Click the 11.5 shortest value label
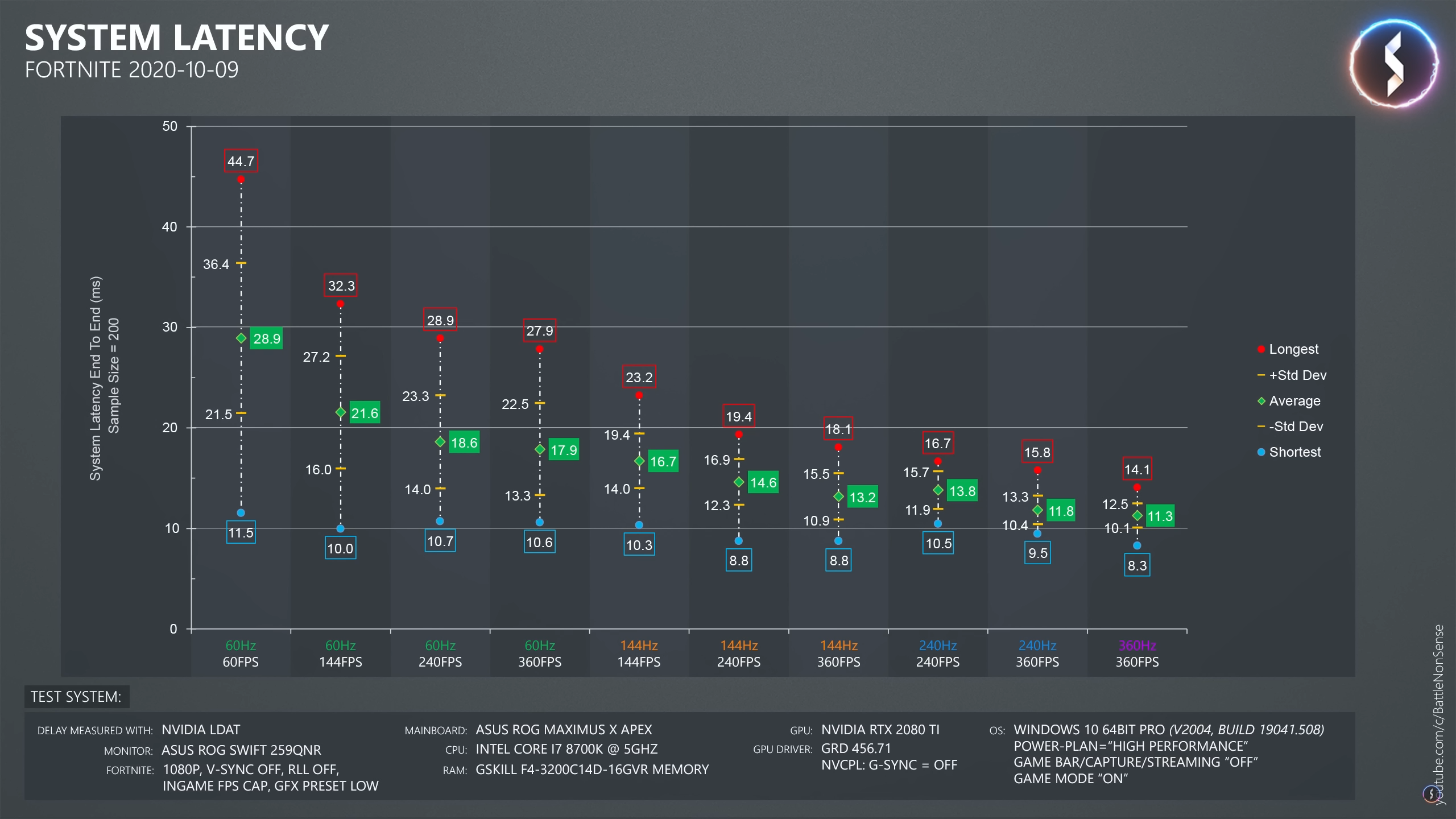 [241, 533]
